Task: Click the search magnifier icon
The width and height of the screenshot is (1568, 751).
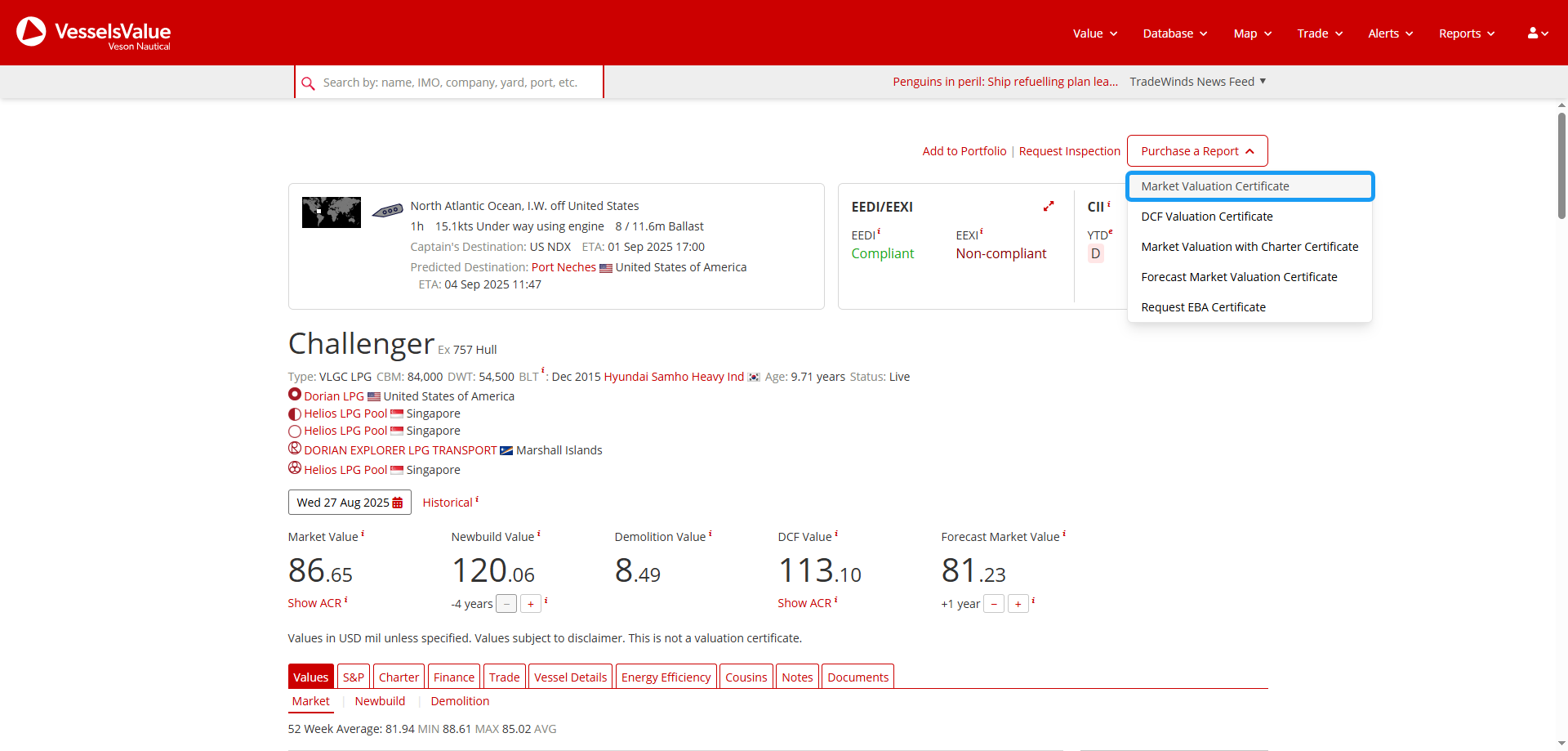Action: (308, 83)
